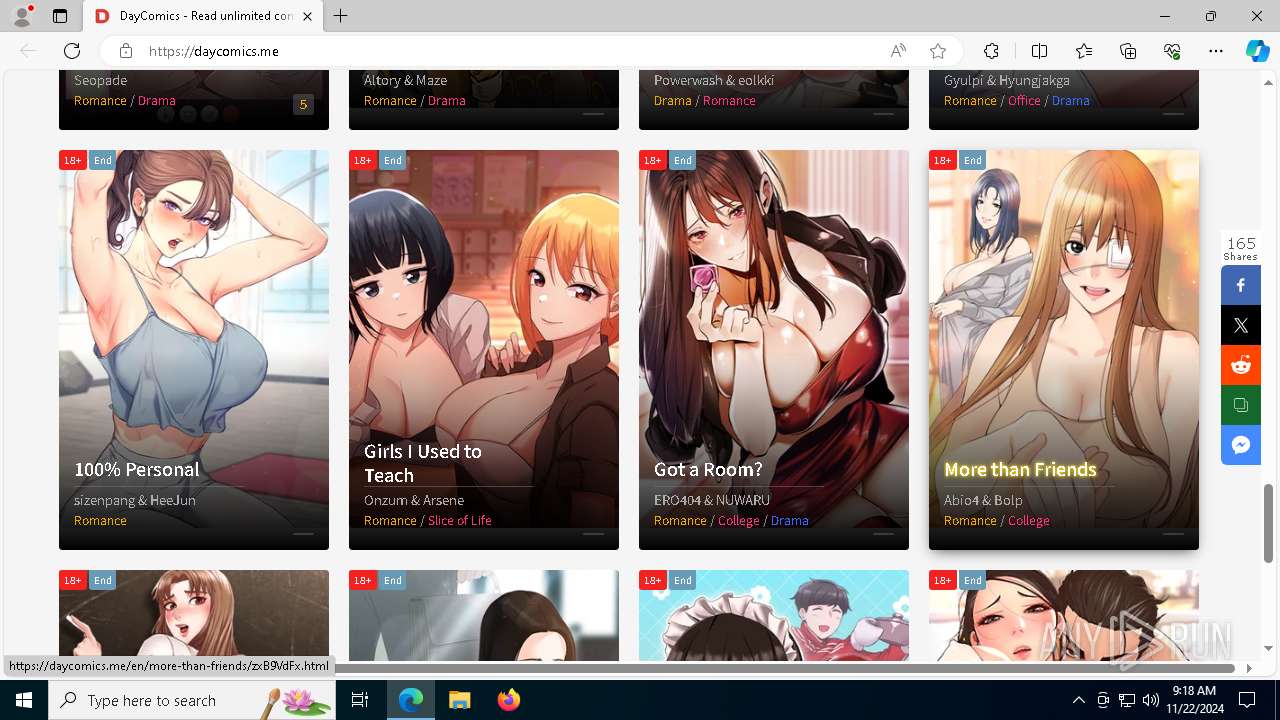This screenshot has width=1280, height=720.
Task: Show hidden system tray icons
Action: [1078, 700]
